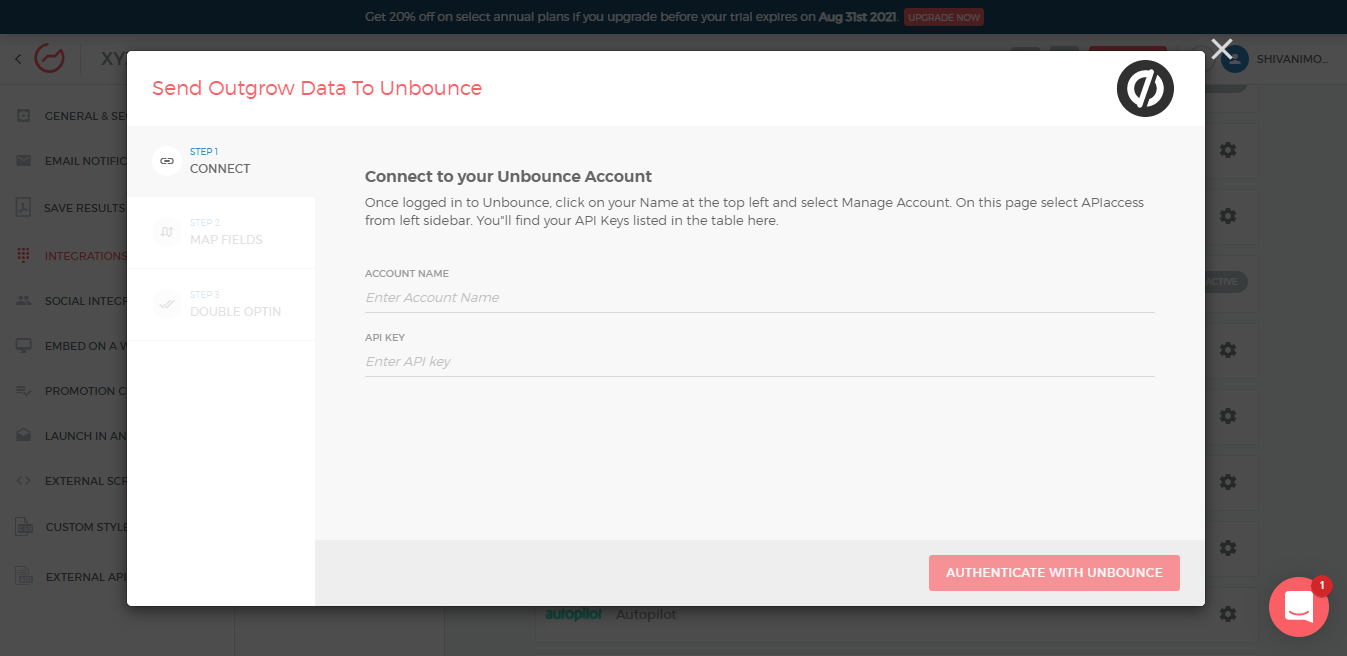
Task: Click the back arrow in the top-left header
Action: [17, 59]
